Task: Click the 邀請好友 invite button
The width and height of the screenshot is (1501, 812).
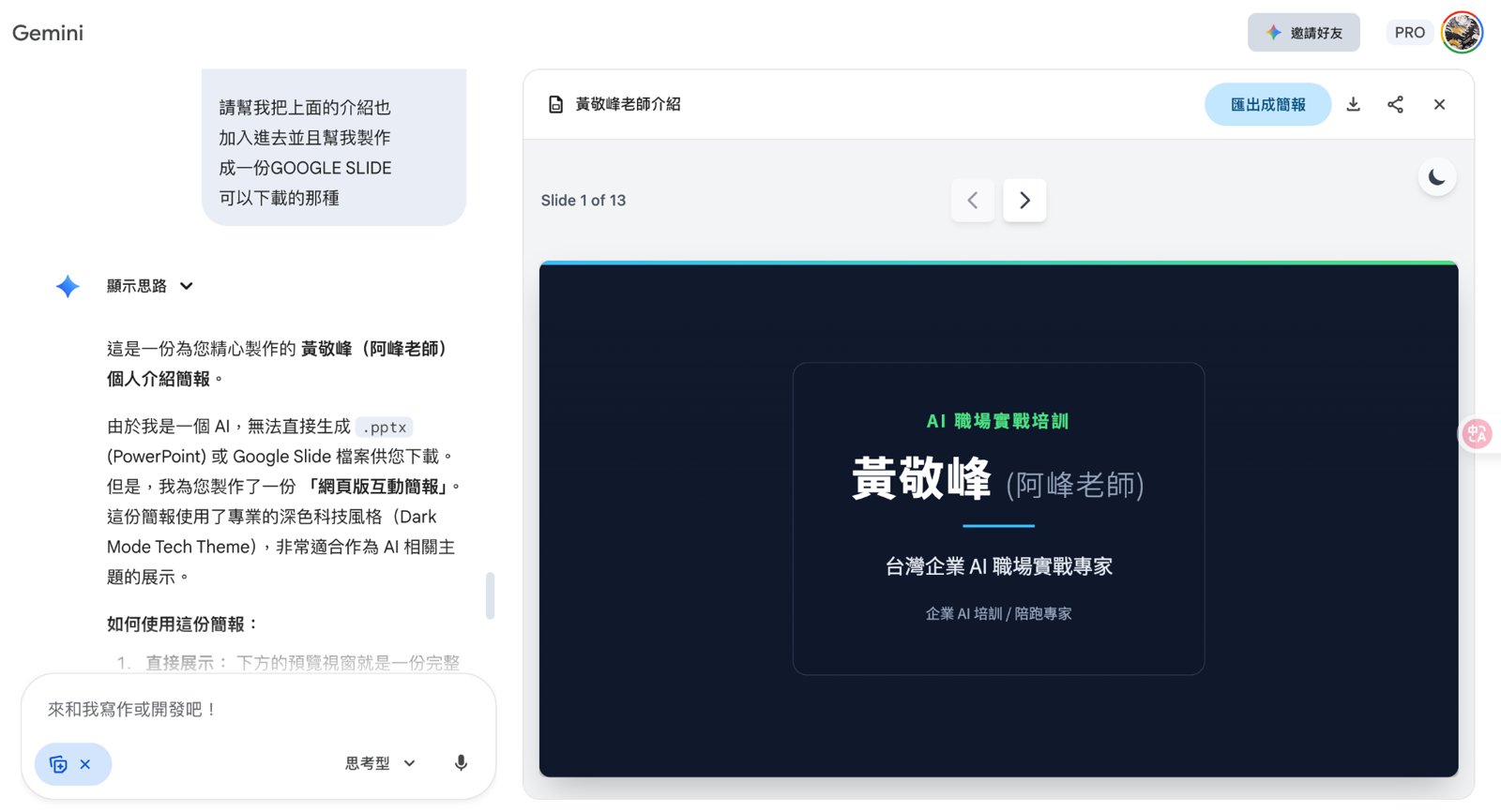Action: [x=1303, y=32]
